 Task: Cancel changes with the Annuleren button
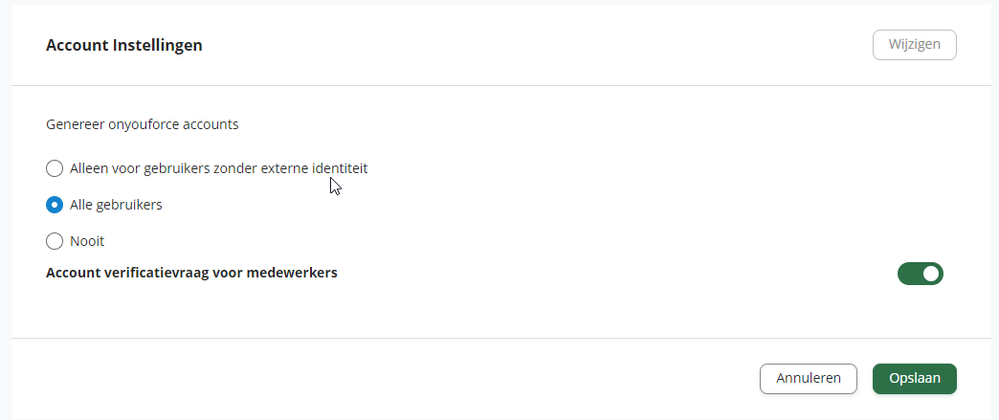(808, 379)
